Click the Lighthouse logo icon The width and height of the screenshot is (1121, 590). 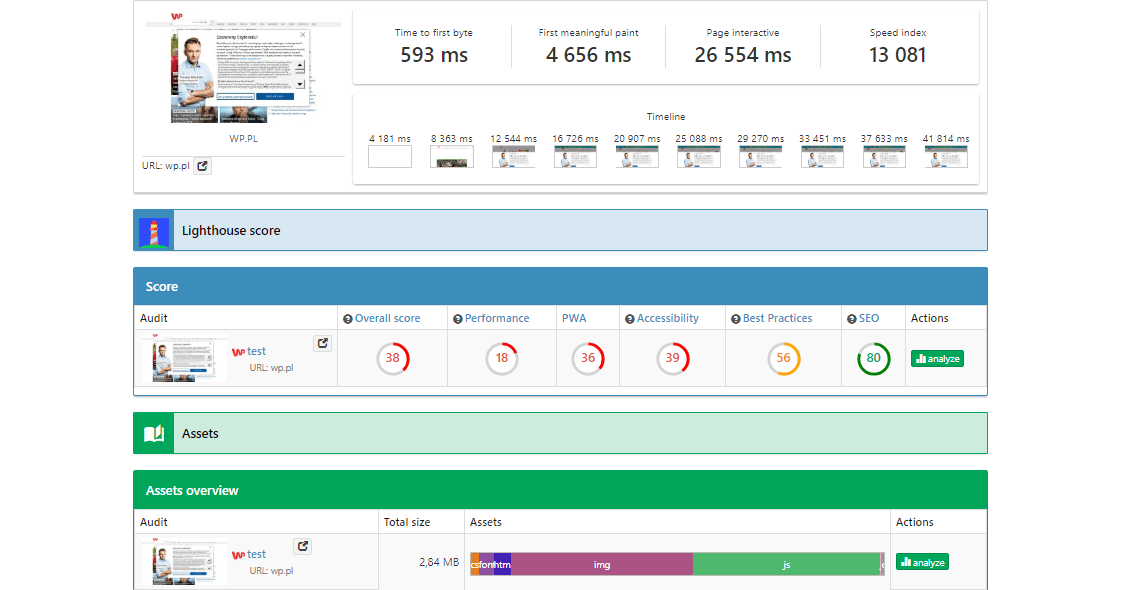tap(154, 230)
